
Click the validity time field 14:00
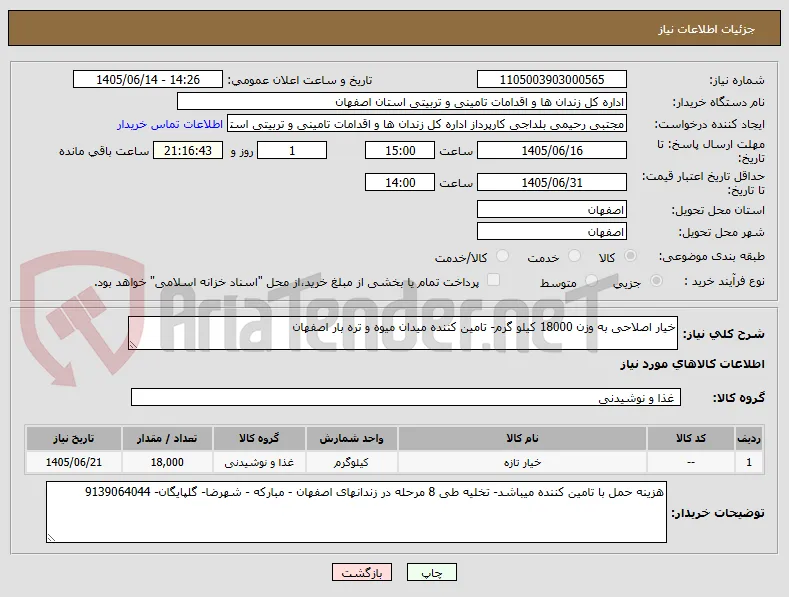[x=400, y=182]
